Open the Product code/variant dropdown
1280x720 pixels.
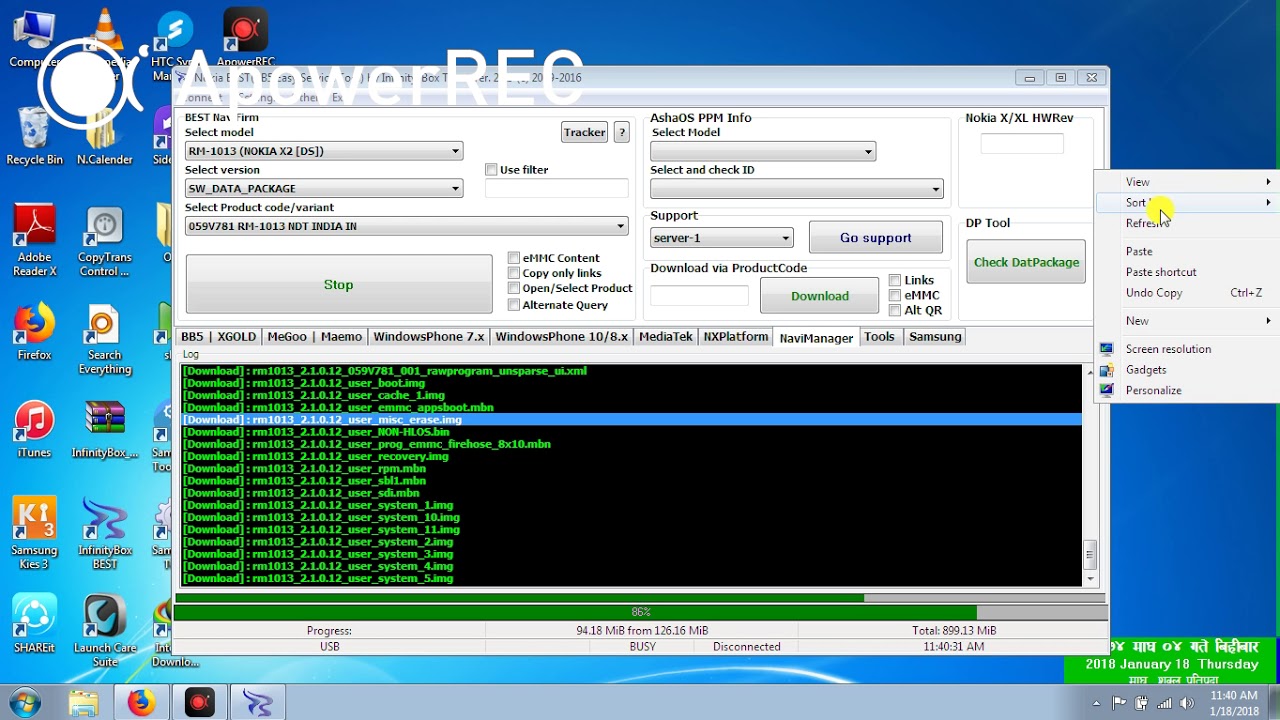point(406,226)
